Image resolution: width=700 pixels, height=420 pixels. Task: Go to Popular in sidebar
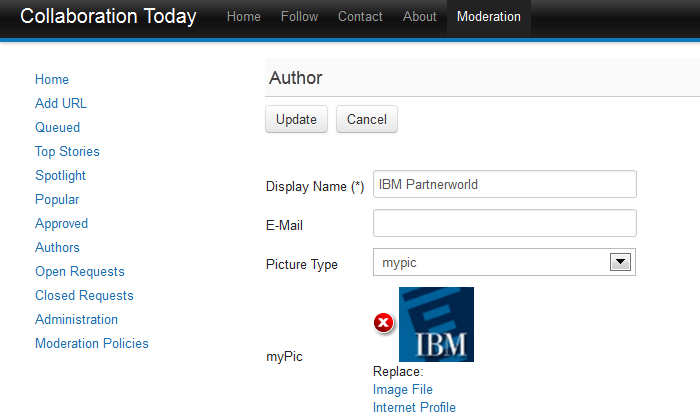click(57, 200)
